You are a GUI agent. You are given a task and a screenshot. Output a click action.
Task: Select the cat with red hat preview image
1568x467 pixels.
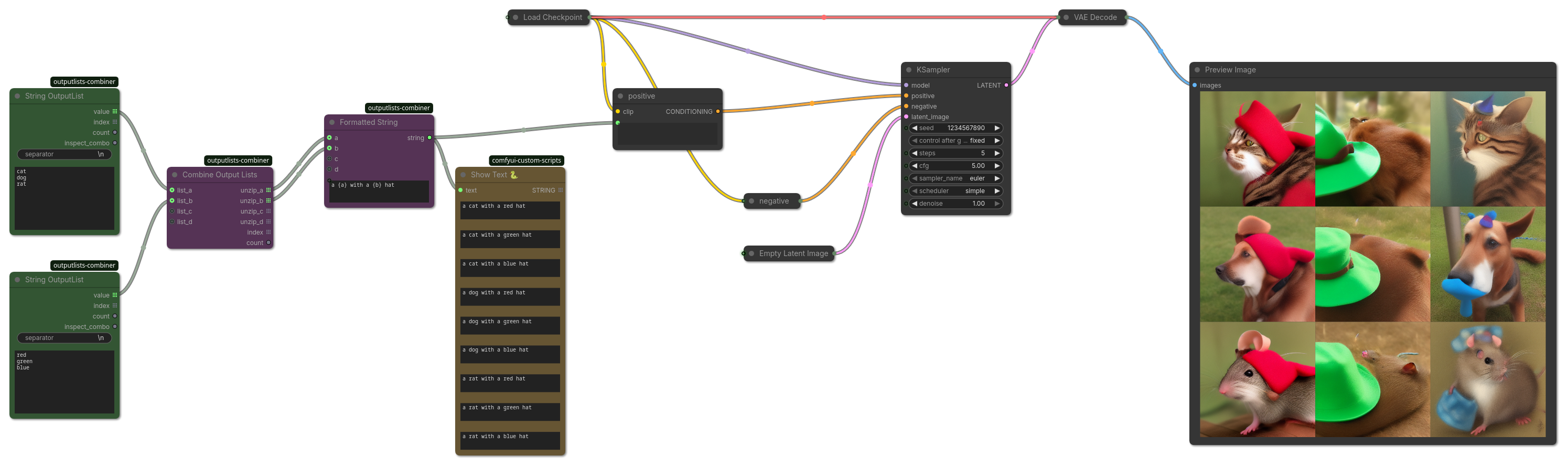pyautogui.click(x=1257, y=149)
